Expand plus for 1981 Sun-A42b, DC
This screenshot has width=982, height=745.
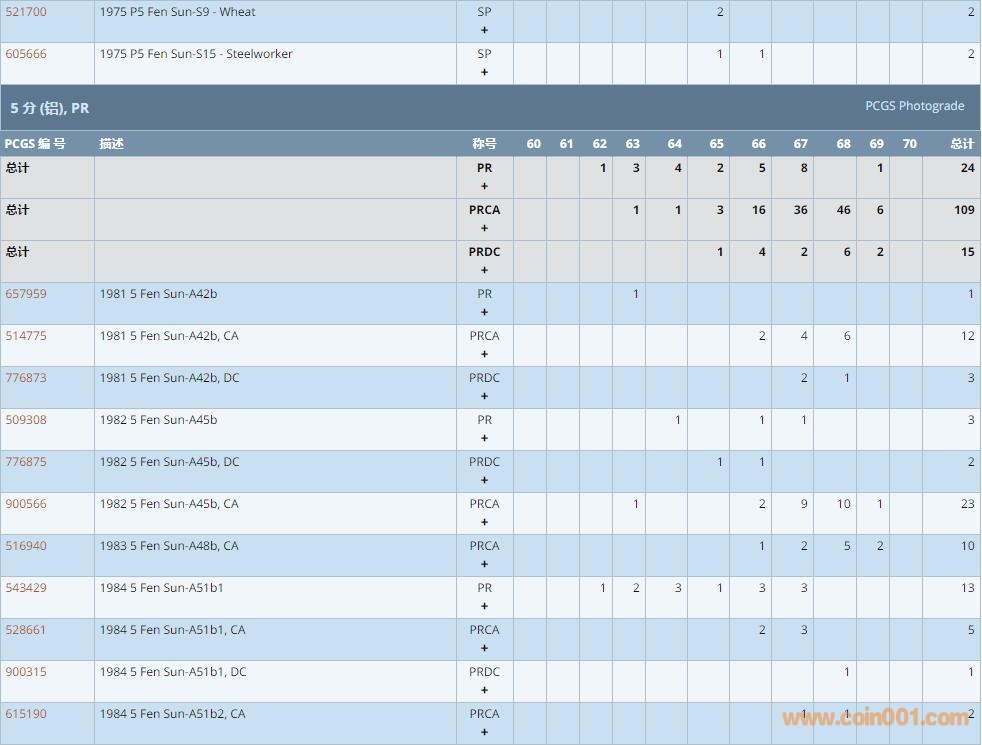point(484,396)
